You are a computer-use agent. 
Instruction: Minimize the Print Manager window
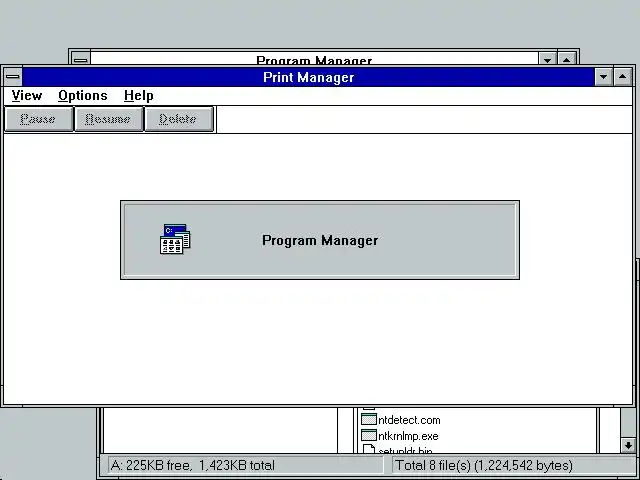coord(603,77)
